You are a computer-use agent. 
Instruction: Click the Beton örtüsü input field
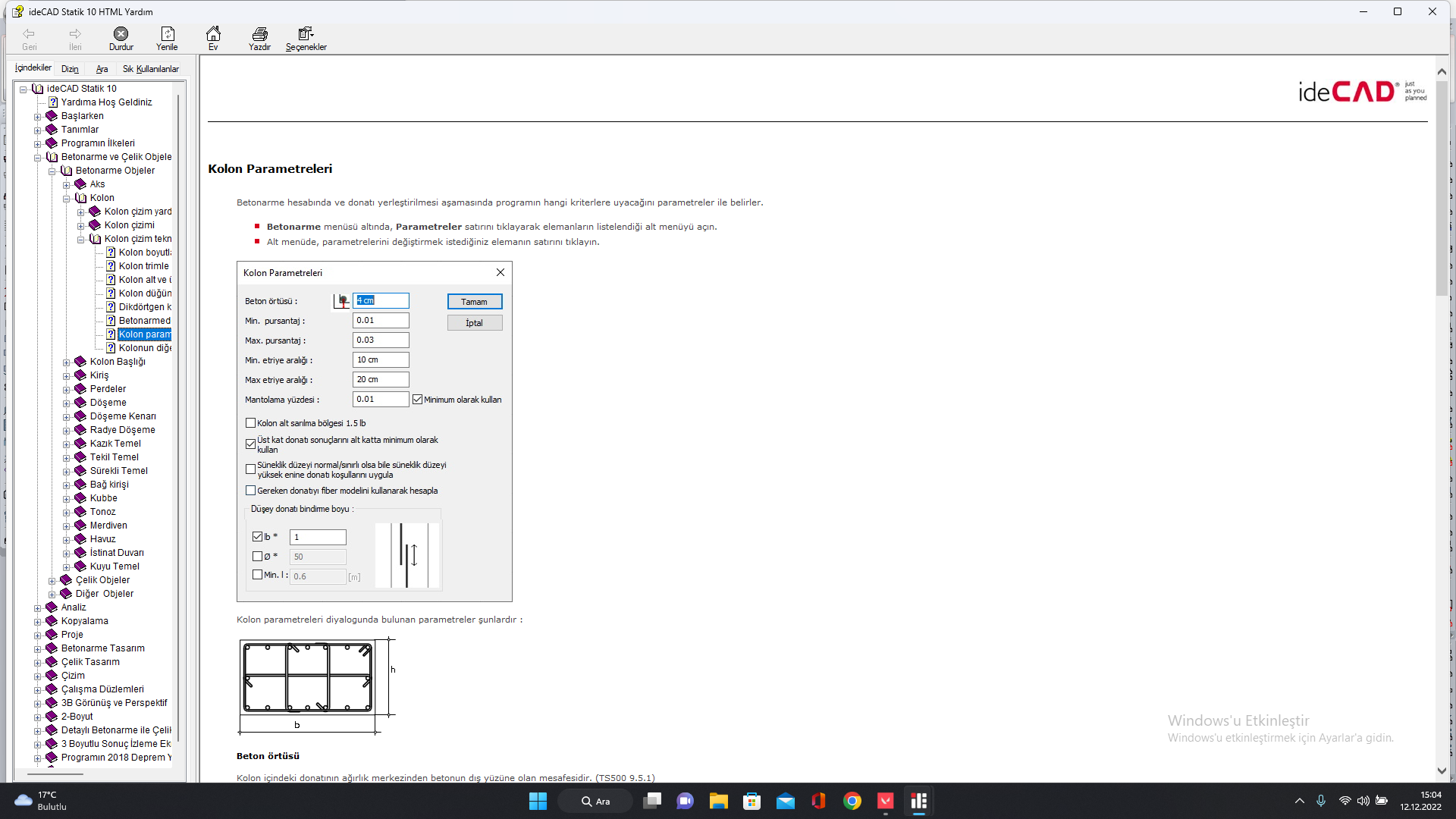point(381,301)
